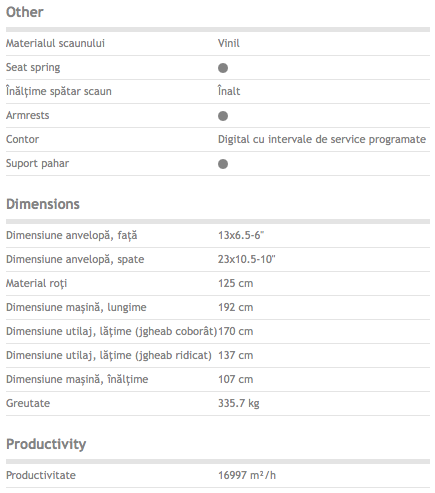
Task: Click the Materialul scaunului label
Action: tap(55, 43)
